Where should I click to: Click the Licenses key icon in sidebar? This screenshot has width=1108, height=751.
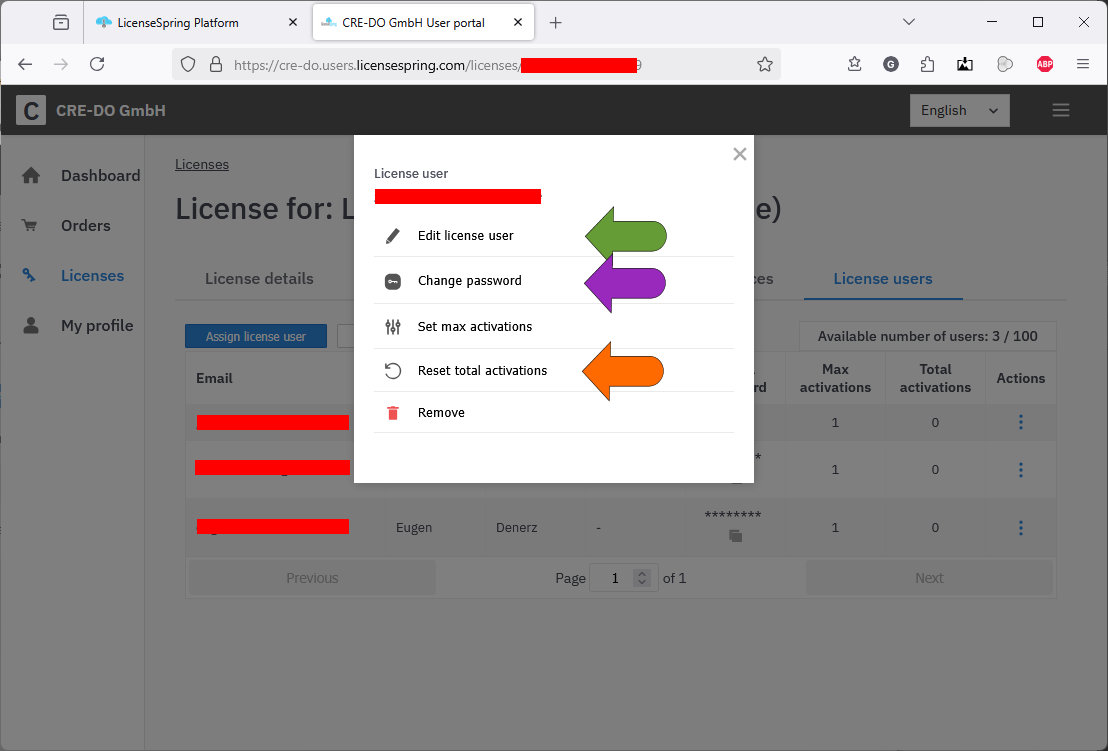pos(29,275)
